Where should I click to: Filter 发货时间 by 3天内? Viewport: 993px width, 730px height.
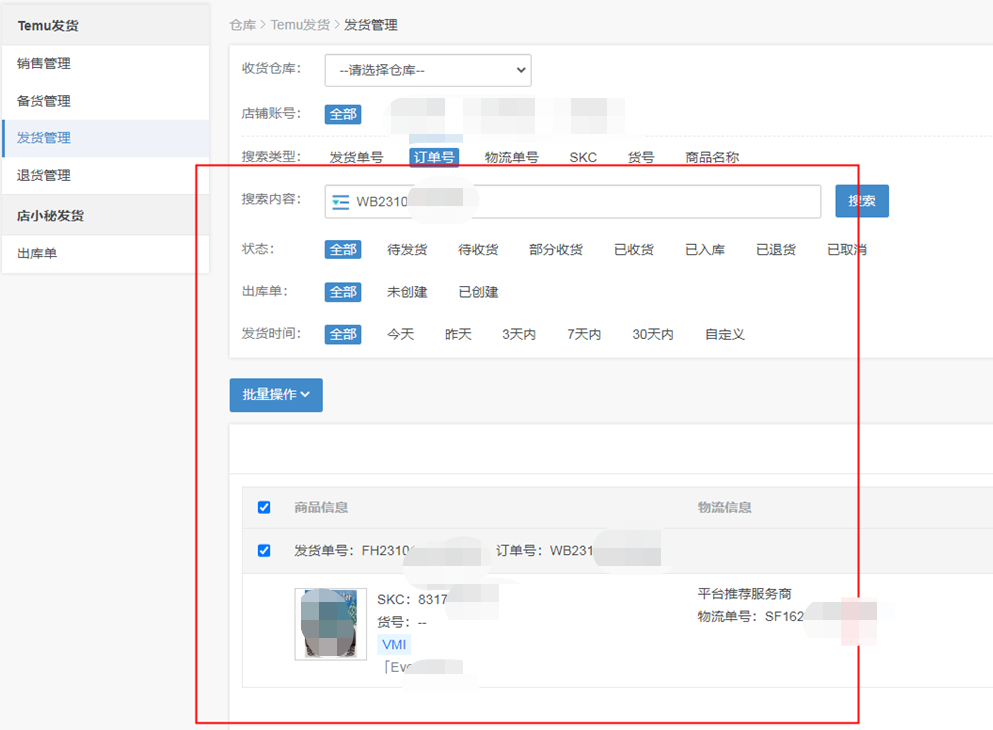point(519,334)
